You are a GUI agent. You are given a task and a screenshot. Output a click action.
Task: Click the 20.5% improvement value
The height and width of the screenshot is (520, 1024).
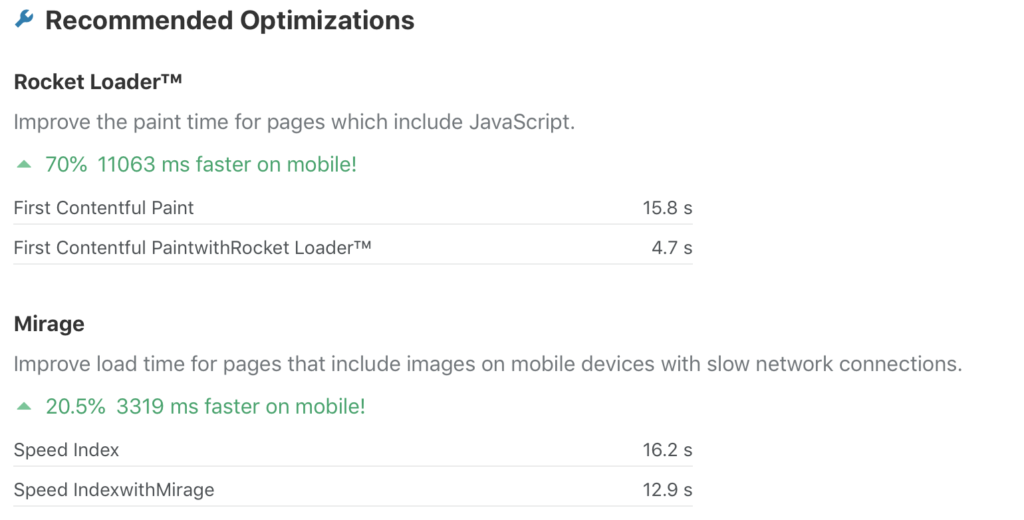pyautogui.click(x=75, y=406)
